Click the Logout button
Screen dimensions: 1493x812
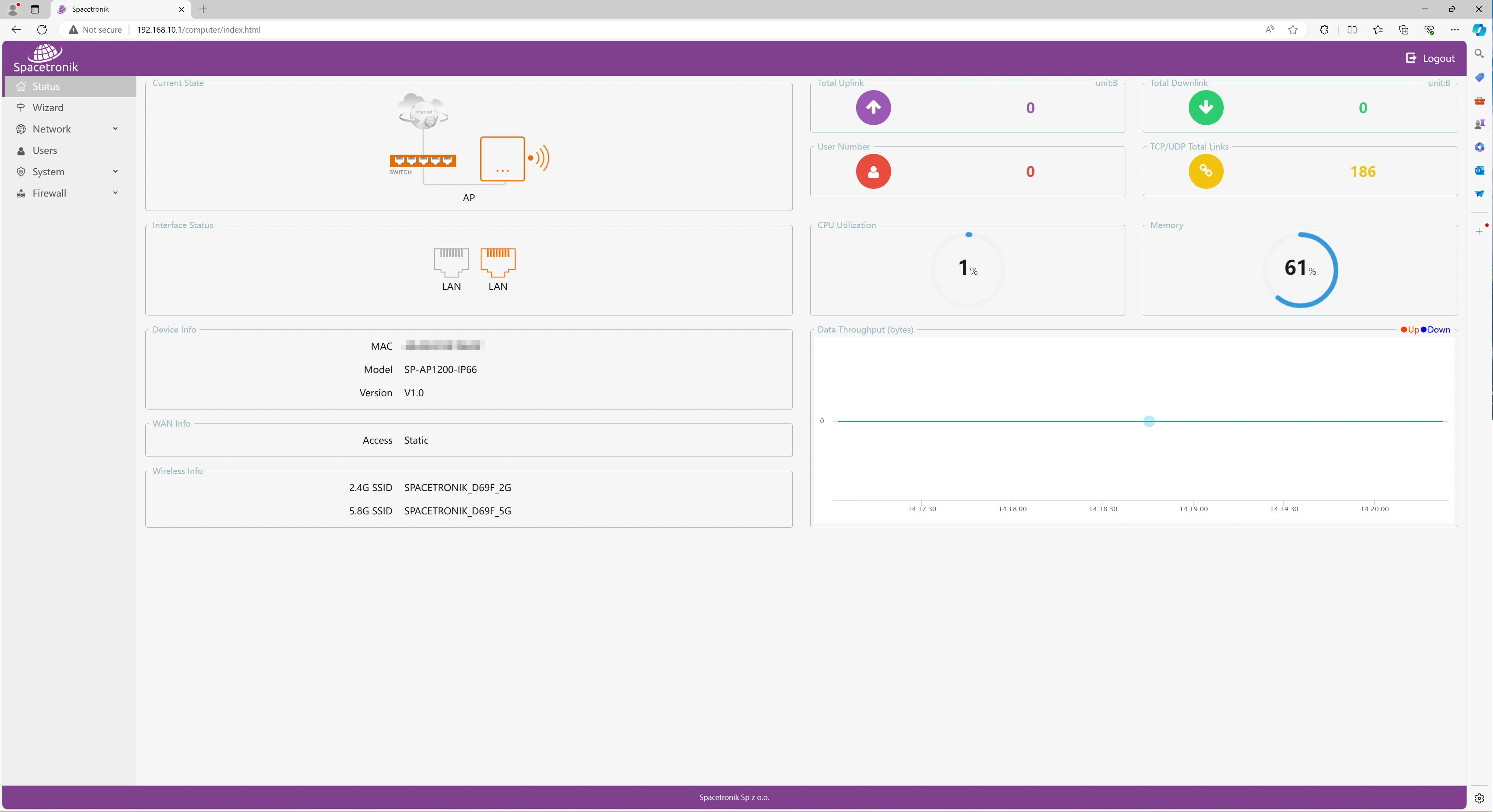pyautogui.click(x=1430, y=58)
